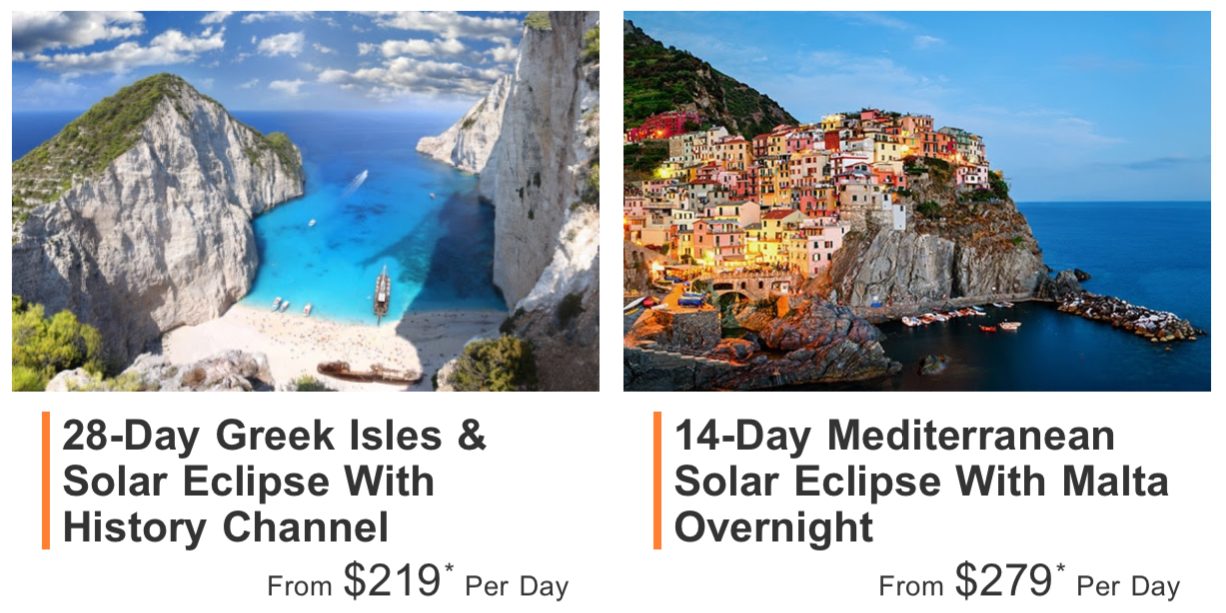Click the 'Overnight' word in the right title
This screenshot has height=613, width=1226.
(x=774, y=526)
